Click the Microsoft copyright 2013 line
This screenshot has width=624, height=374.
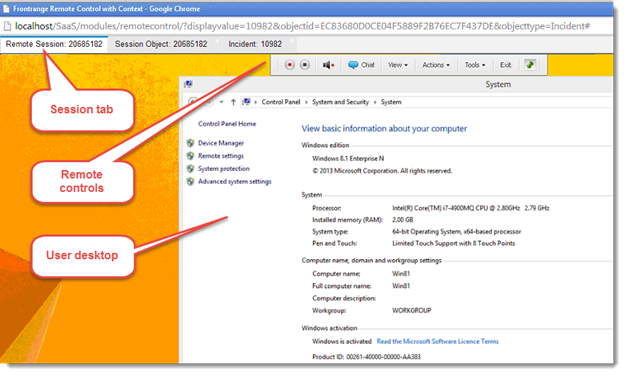[382, 171]
